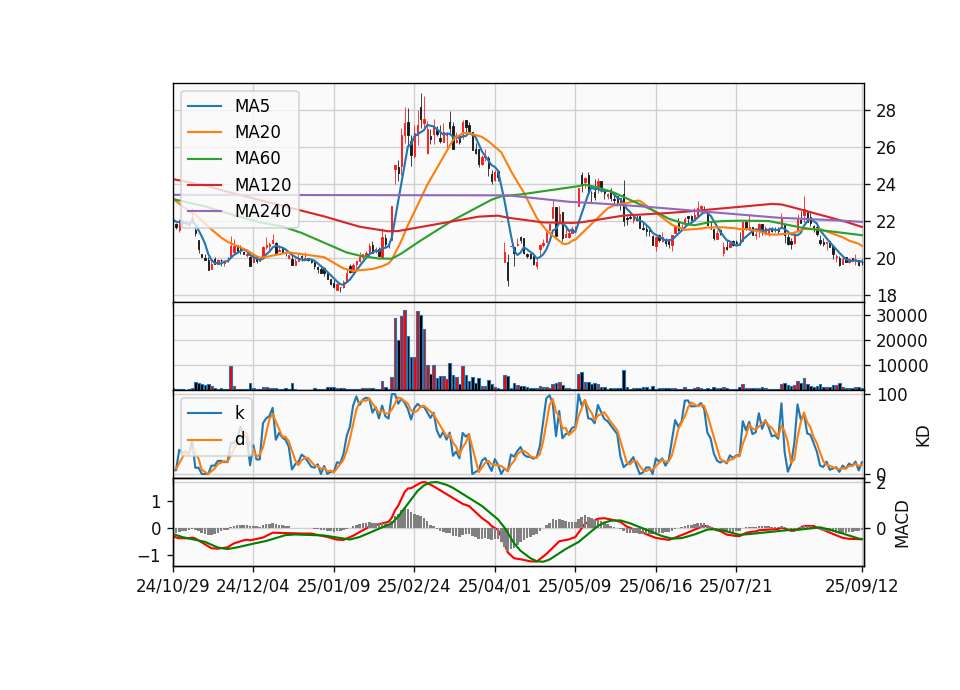Click the 25/09/12 date tick label

pyautogui.click(x=862, y=586)
